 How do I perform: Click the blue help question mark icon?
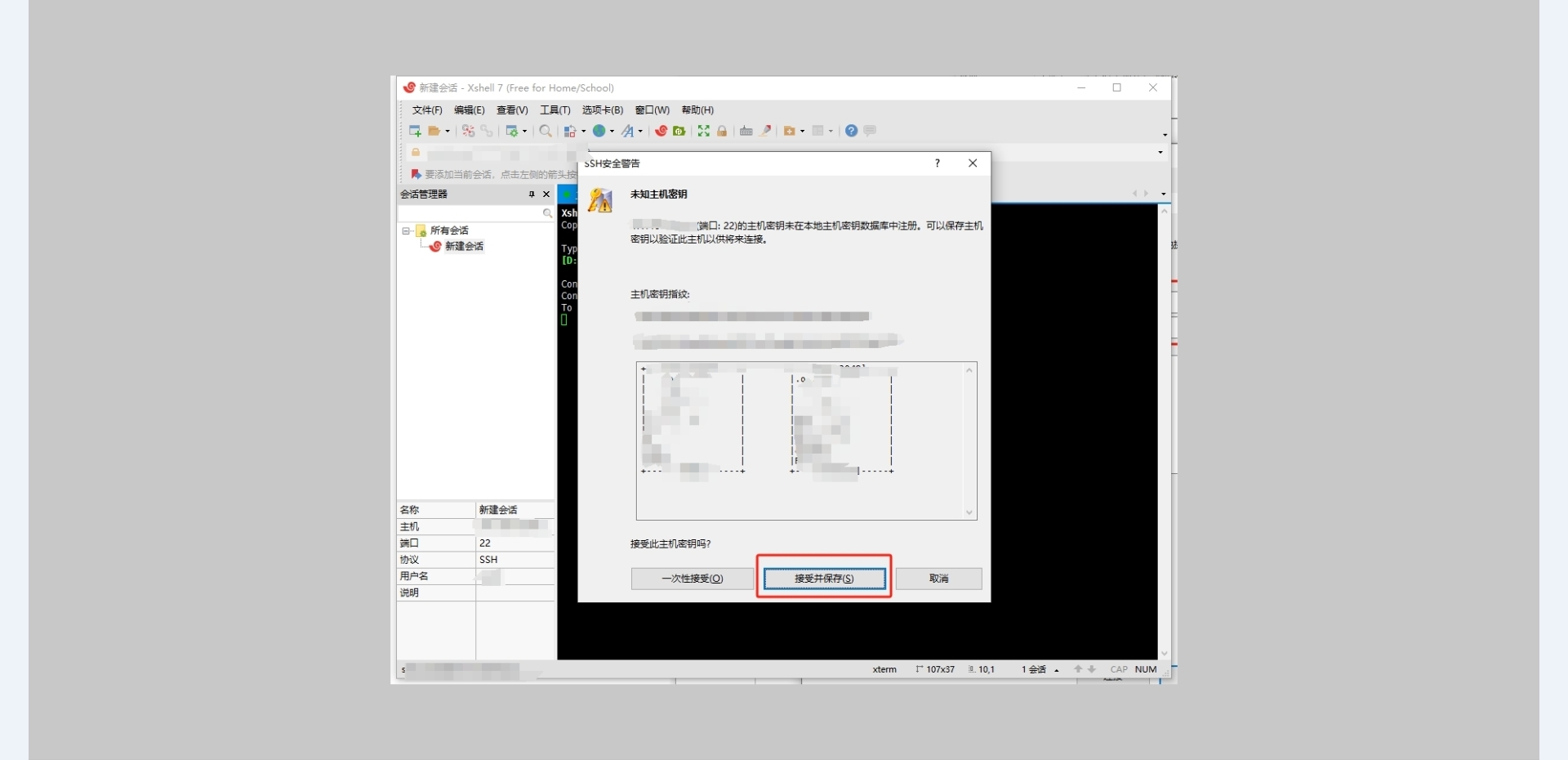851,131
